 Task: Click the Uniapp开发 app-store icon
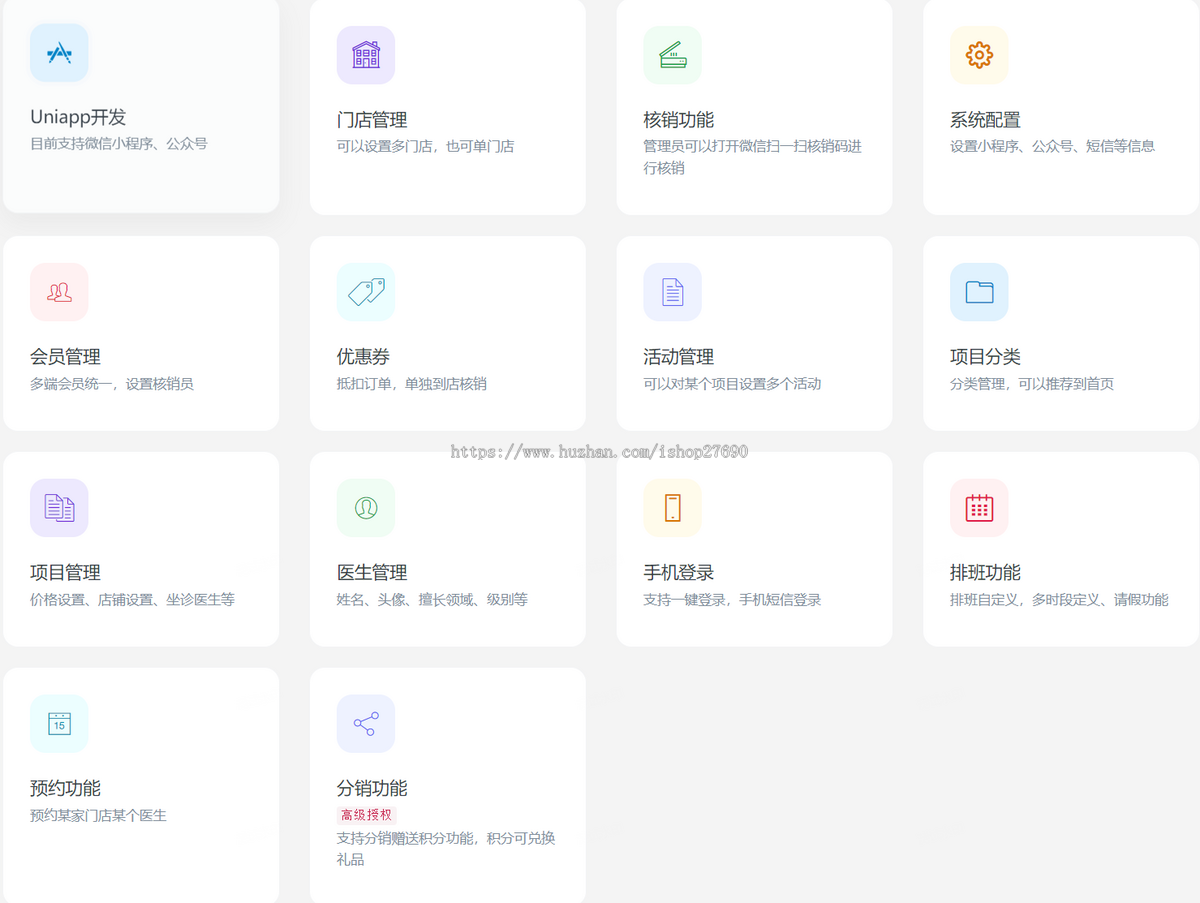click(x=59, y=53)
